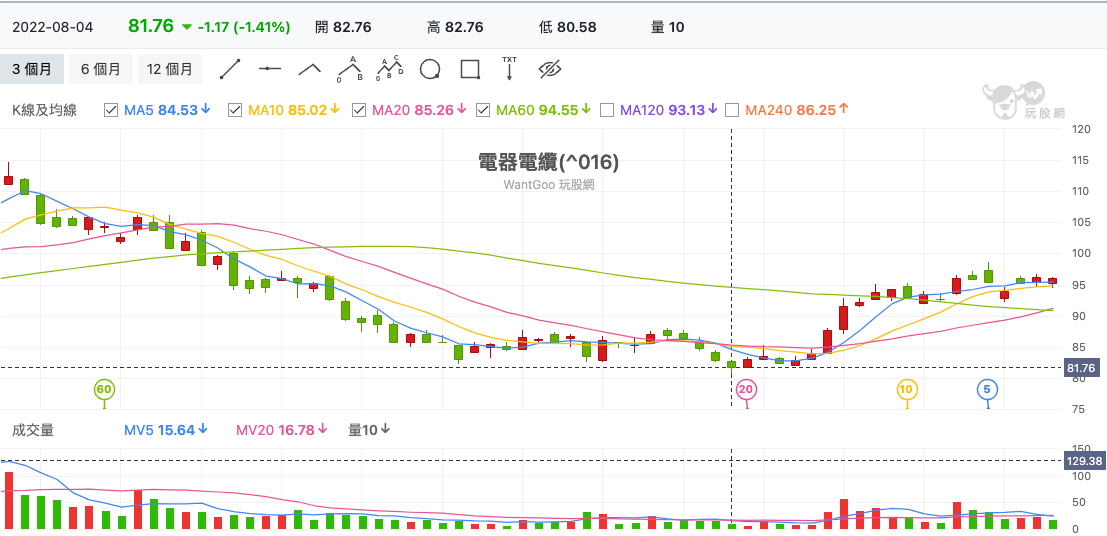Click the 成交量 section label
The height and width of the screenshot is (536, 1107).
(x=33, y=429)
